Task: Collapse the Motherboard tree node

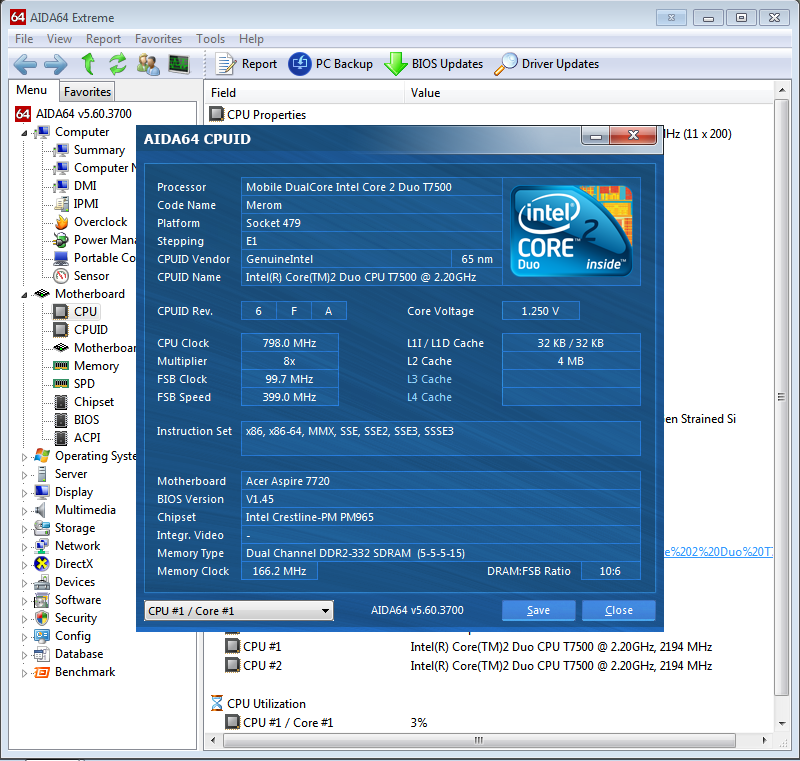Action: (24, 295)
